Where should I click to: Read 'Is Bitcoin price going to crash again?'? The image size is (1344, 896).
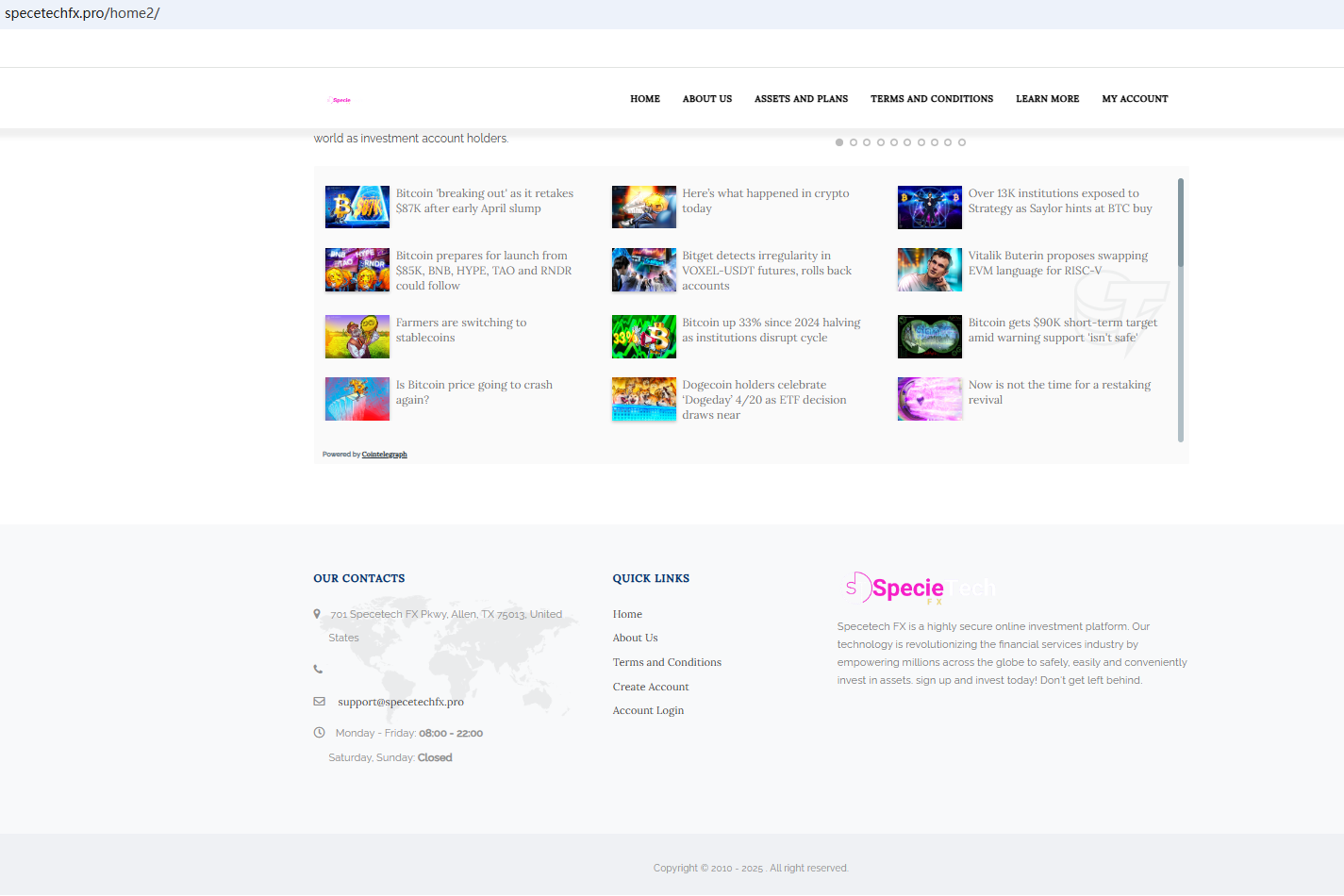click(474, 392)
